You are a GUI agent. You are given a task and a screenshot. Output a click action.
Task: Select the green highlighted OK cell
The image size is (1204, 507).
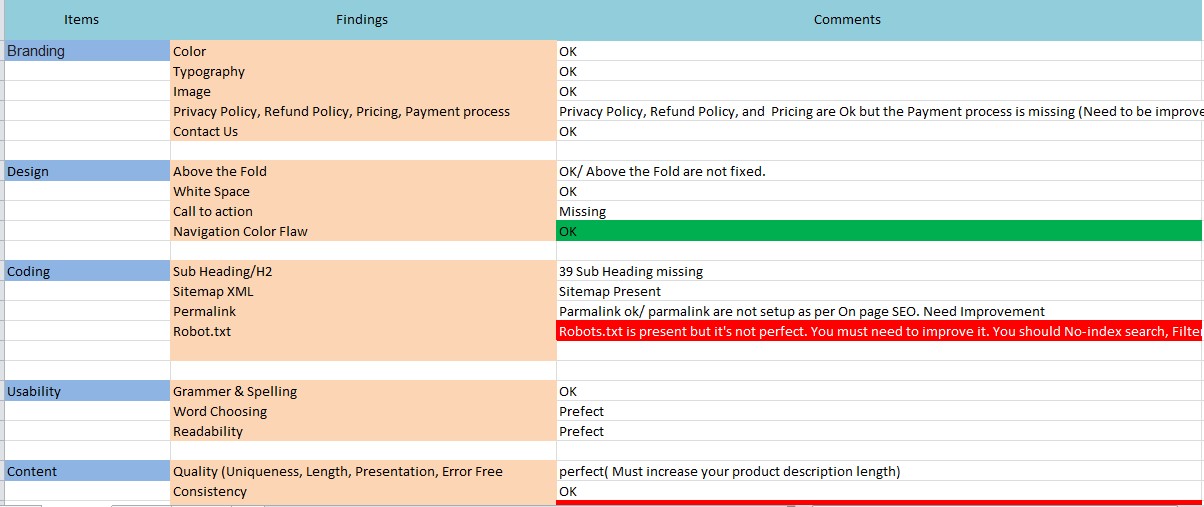click(x=879, y=231)
